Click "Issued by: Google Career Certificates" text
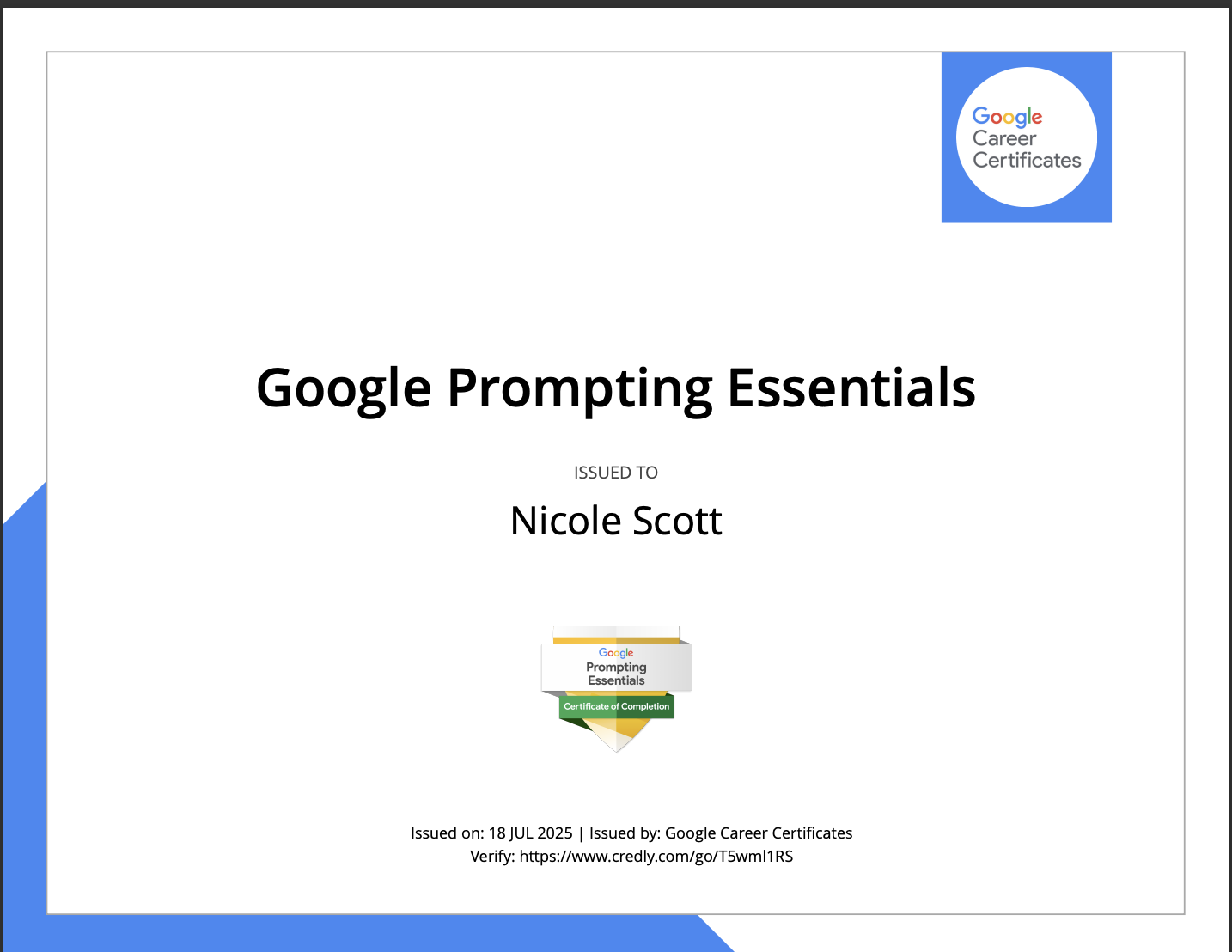The height and width of the screenshot is (952, 1232). point(721,833)
